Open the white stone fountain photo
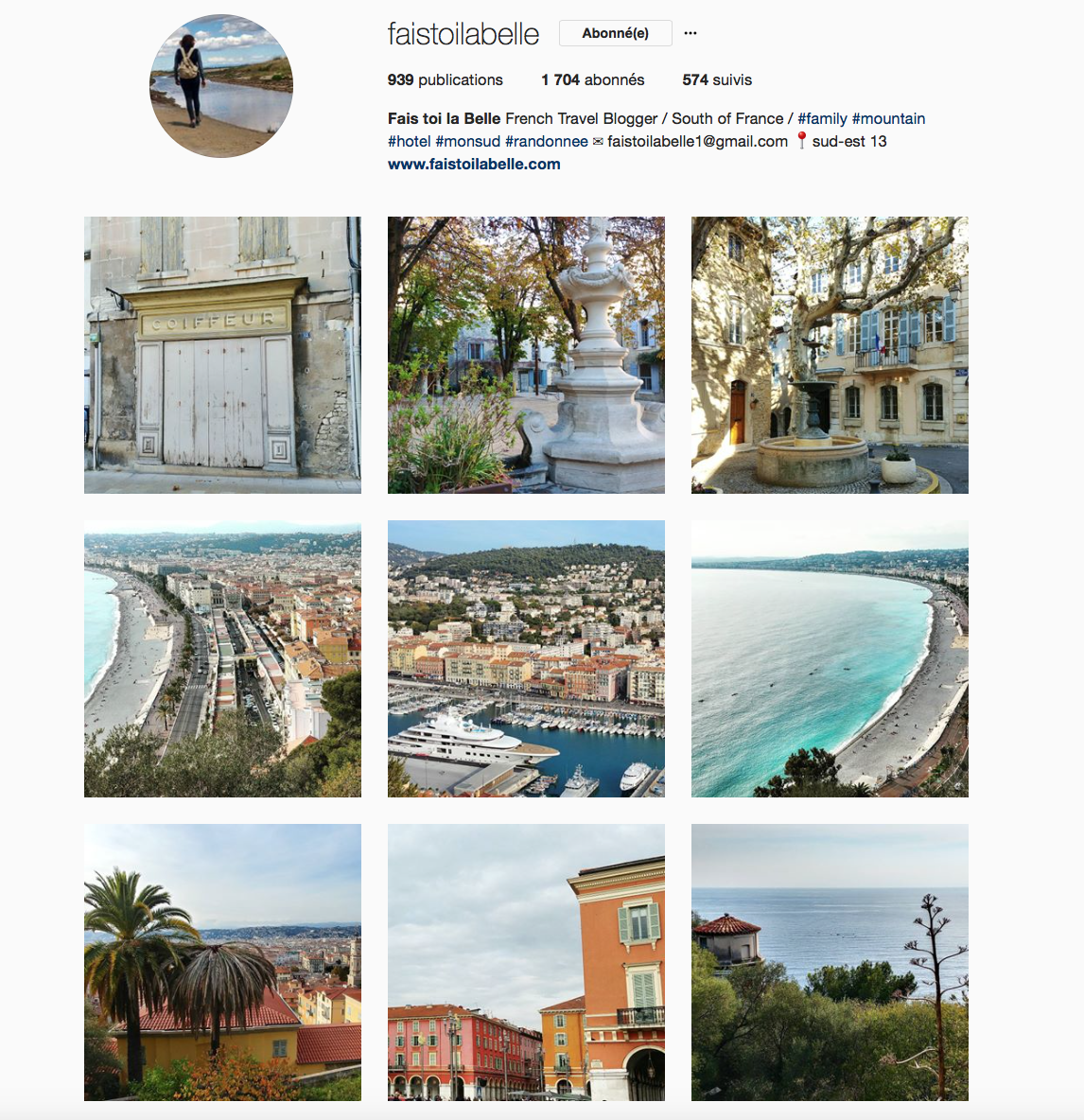Viewport: 1084px width, 1120px height. click(x=526, y=355)
